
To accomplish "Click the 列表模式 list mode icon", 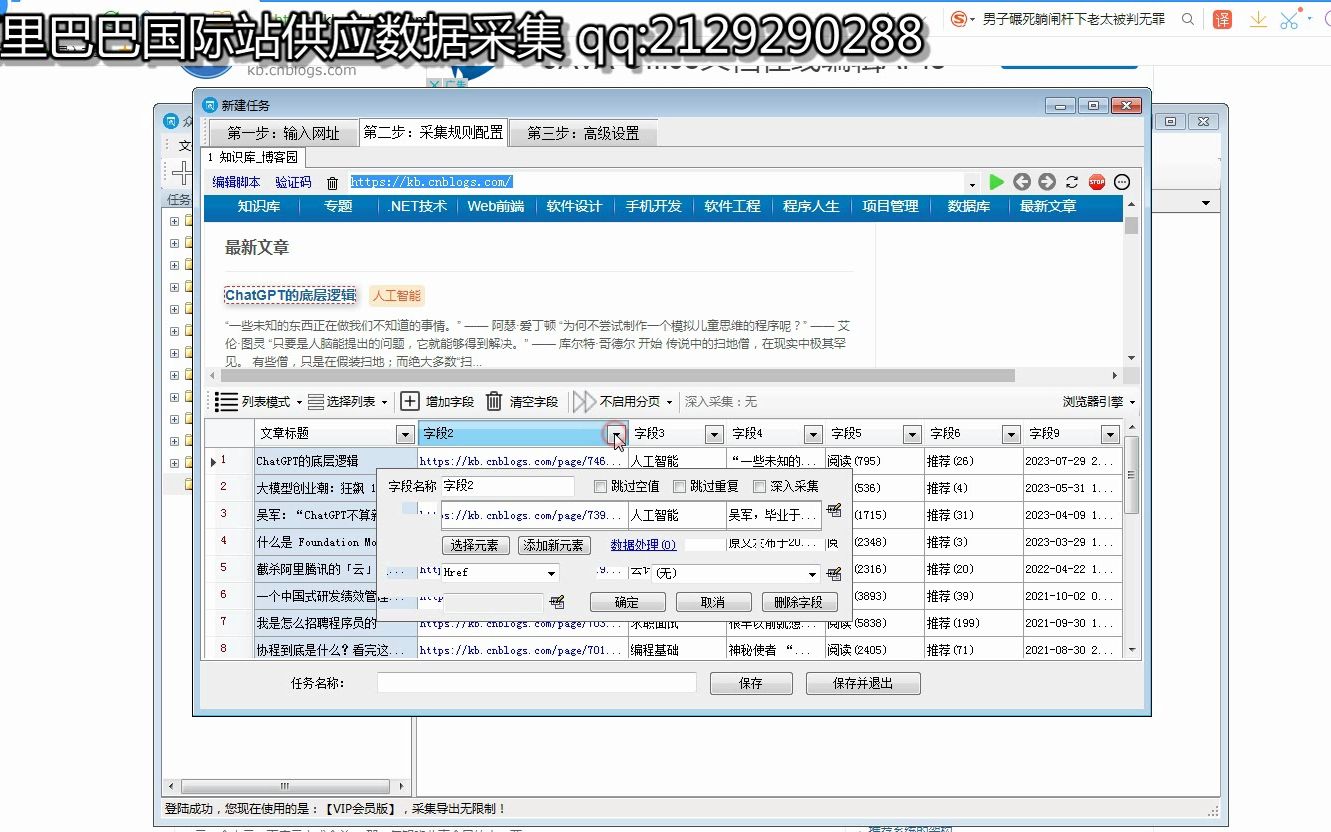I will point(225,401).
